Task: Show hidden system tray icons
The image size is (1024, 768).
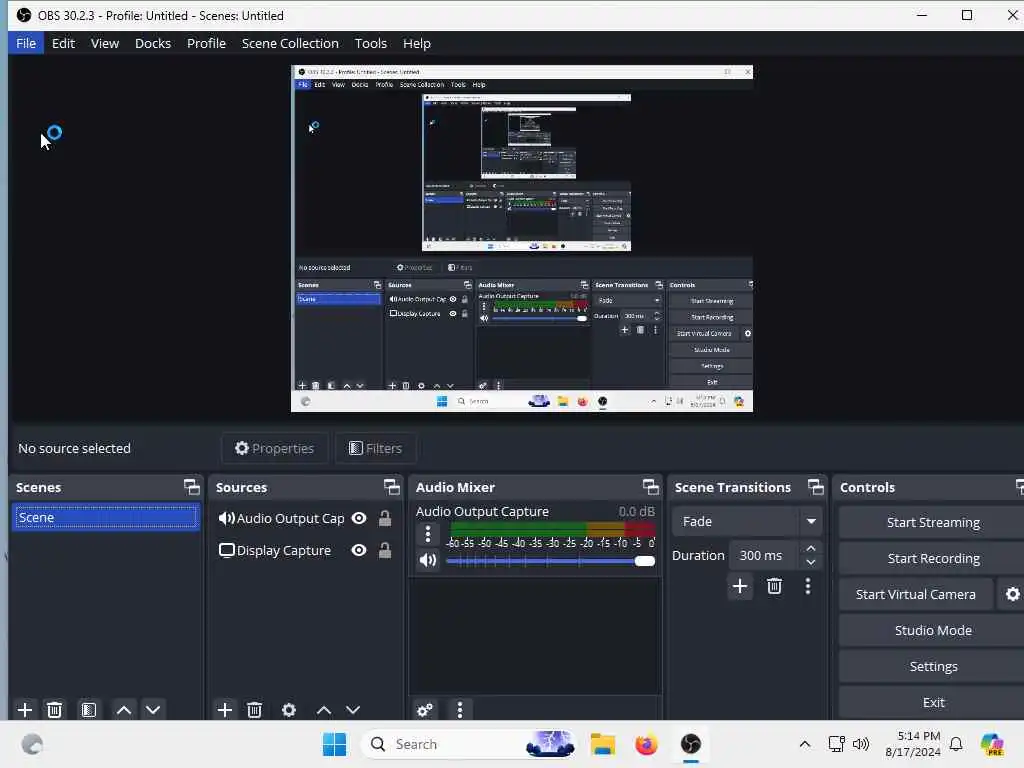Action: (x=805, y=744)
